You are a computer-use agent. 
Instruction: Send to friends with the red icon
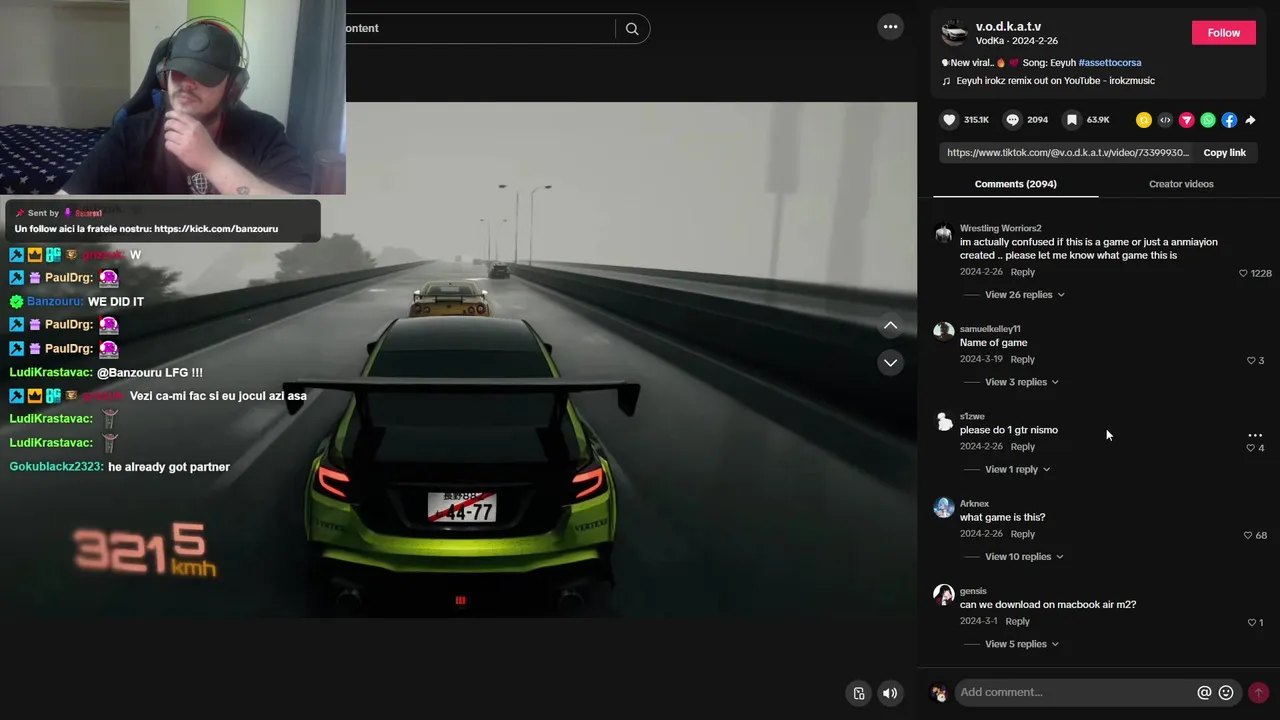pos(1186,120)
